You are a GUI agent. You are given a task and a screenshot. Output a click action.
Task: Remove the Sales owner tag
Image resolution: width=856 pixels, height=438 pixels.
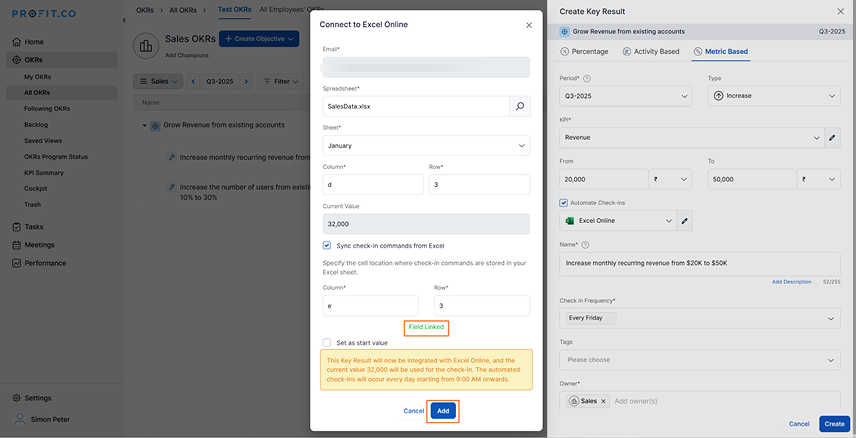(603, 401)
